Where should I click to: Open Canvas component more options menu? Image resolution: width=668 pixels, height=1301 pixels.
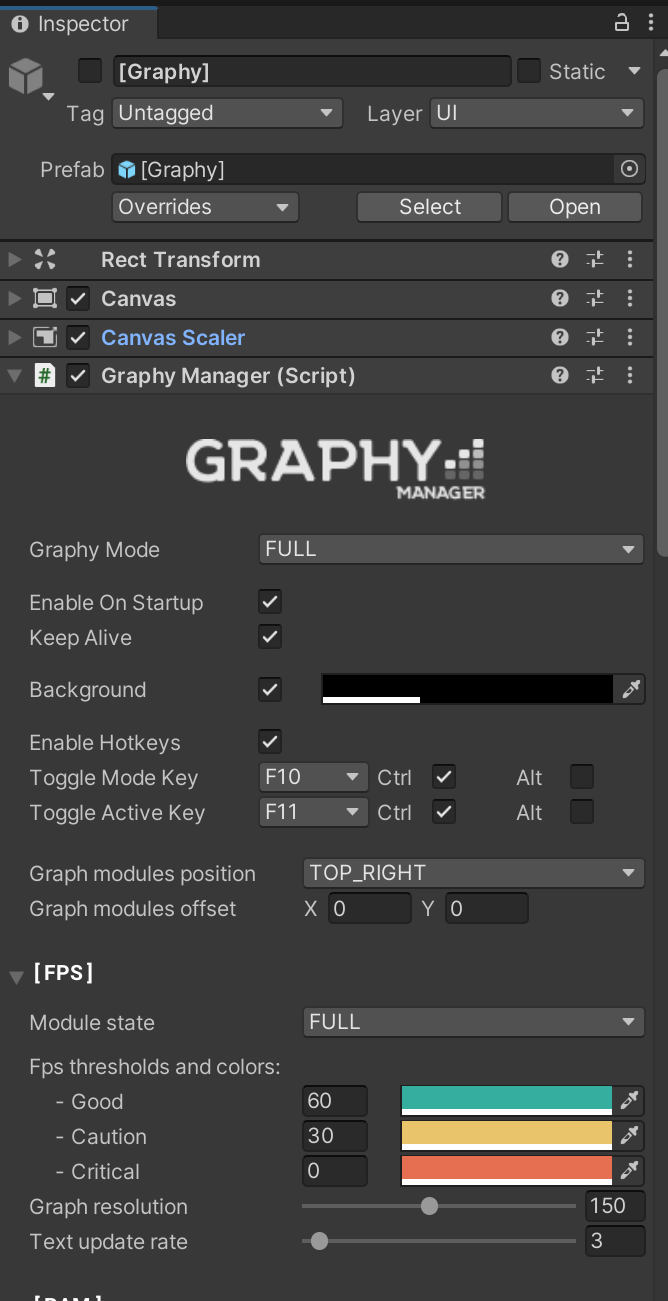pos(630,298)
